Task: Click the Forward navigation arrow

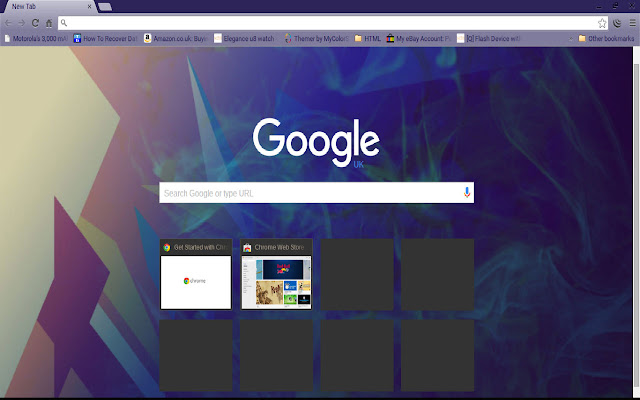Action: click(x=22, y=23)
